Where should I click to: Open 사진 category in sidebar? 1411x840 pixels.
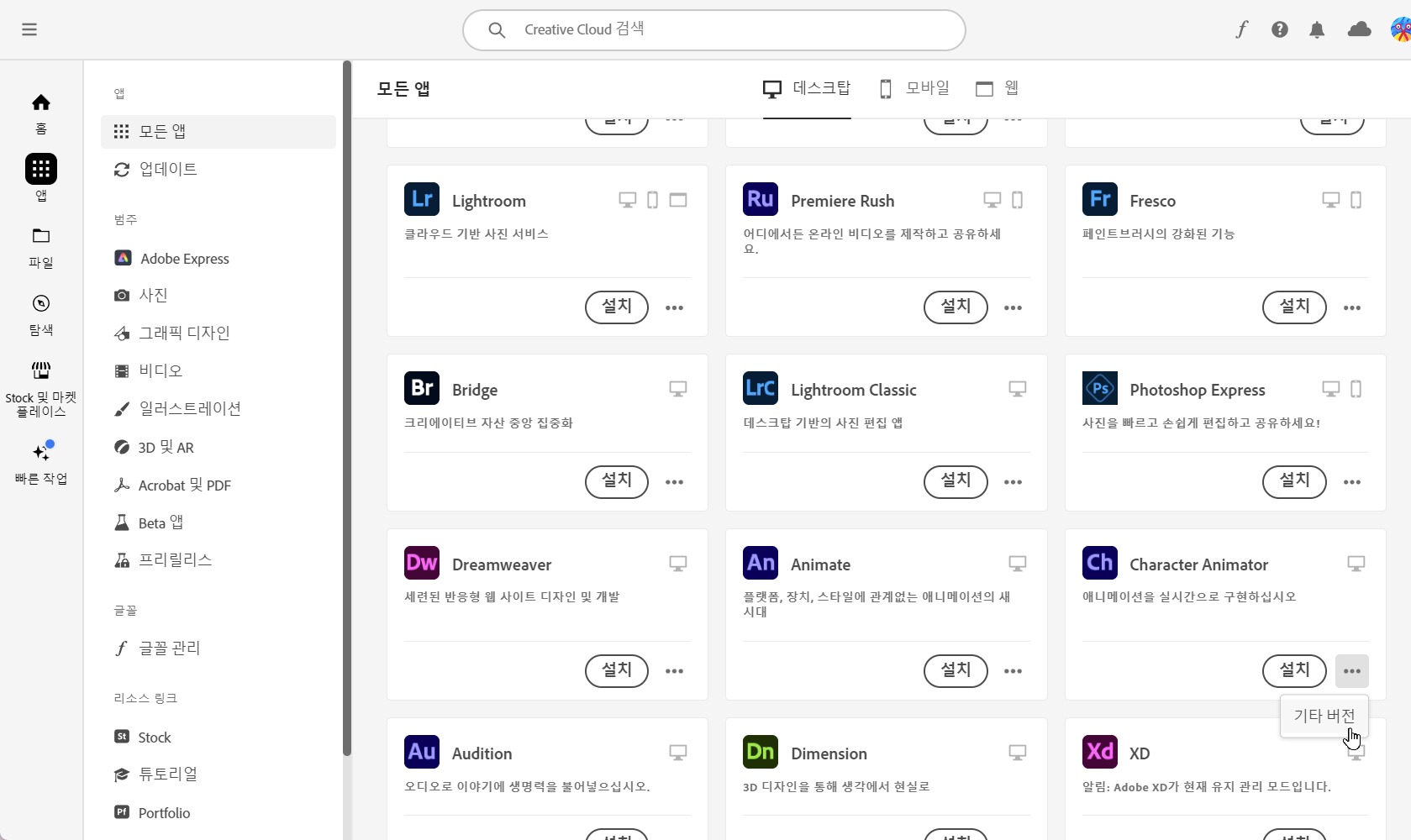(x=218, y=296)
